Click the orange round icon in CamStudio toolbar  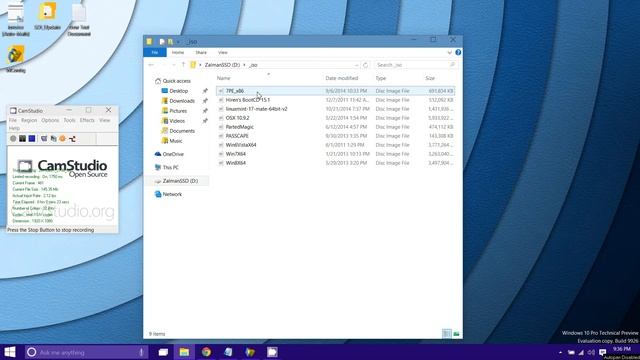pyautogui.click(x=62, y=139)
